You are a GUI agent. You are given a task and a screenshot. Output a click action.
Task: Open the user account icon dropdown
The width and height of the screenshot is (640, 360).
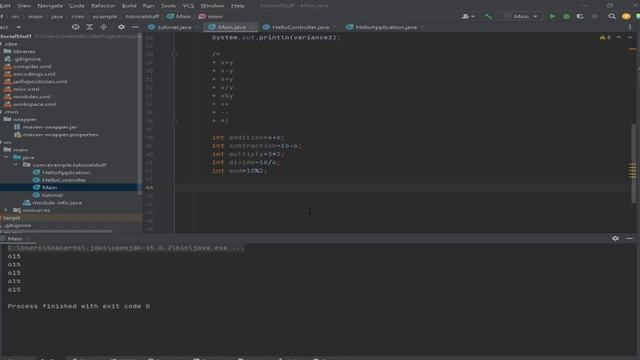click(468, 16)
